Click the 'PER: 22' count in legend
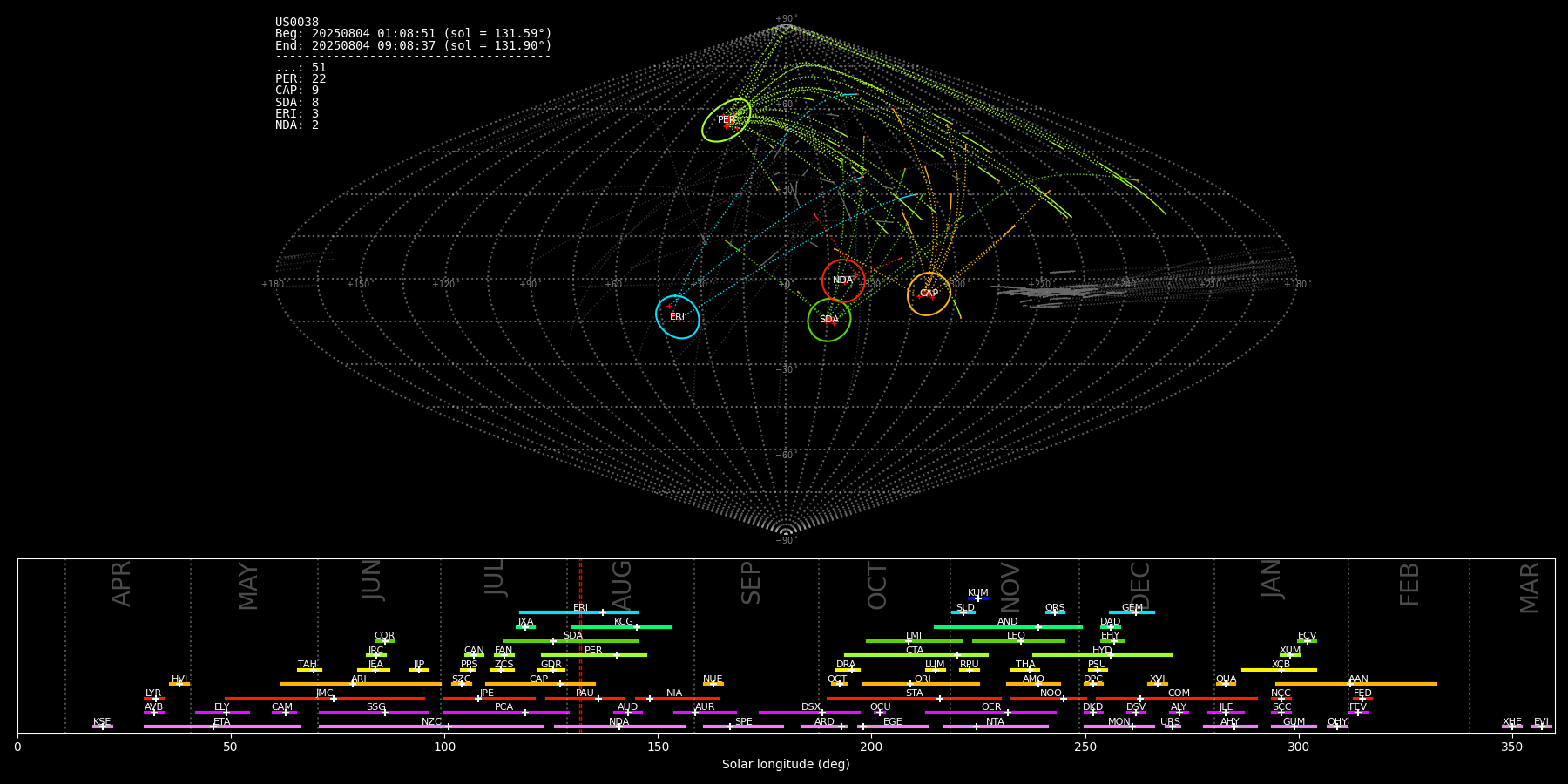 click(301, 79)
